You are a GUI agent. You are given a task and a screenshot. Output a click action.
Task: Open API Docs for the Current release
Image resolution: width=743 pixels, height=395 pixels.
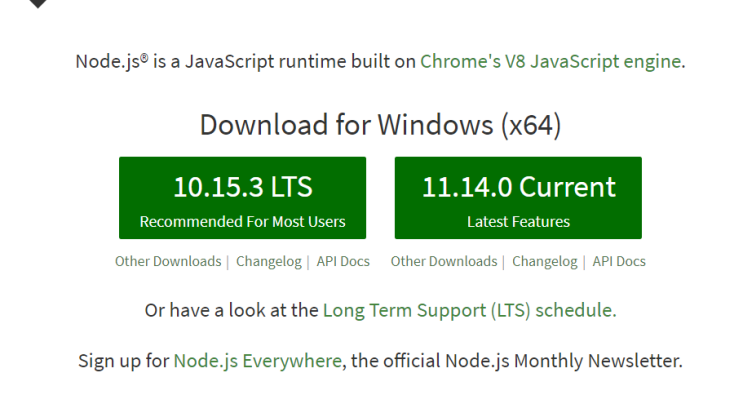(619, 261)
